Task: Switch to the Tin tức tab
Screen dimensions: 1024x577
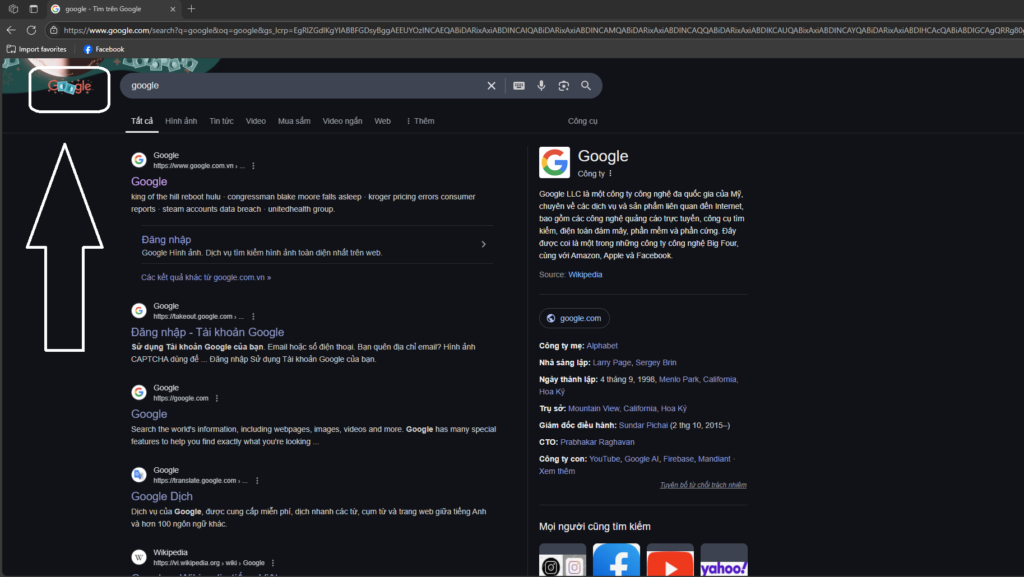Action: 221,121
